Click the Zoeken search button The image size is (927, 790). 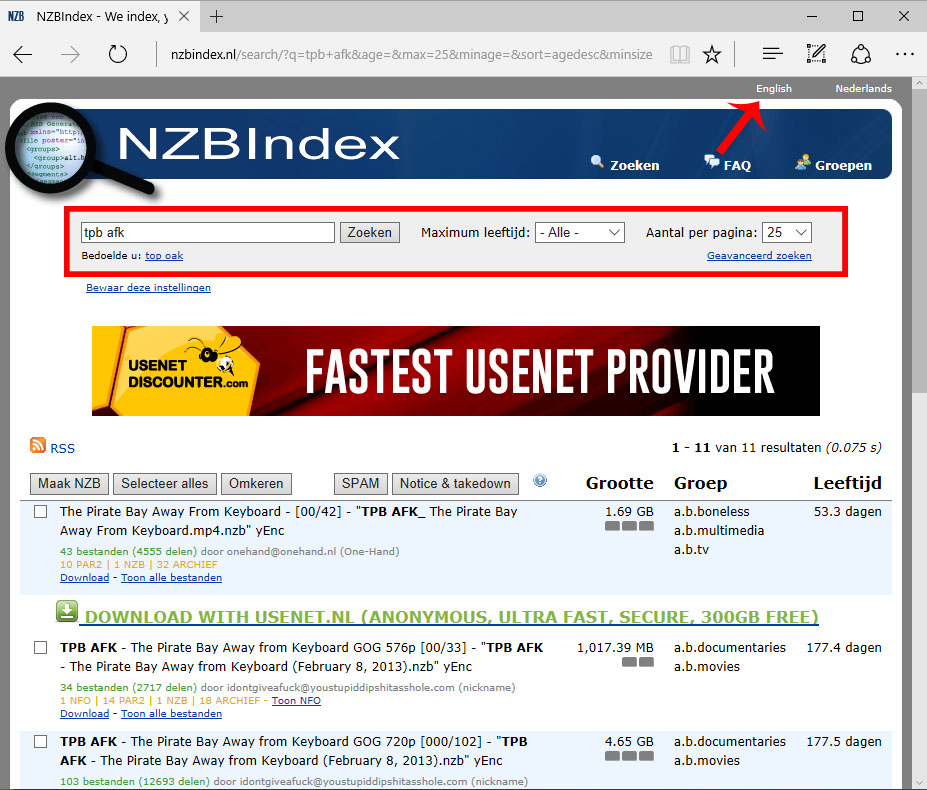pyautogui.click(x=369, y=232)
